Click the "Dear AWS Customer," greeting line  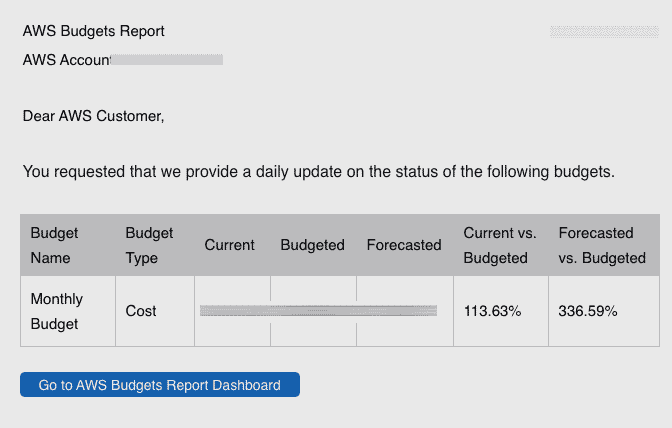click(x=93, y=116)
